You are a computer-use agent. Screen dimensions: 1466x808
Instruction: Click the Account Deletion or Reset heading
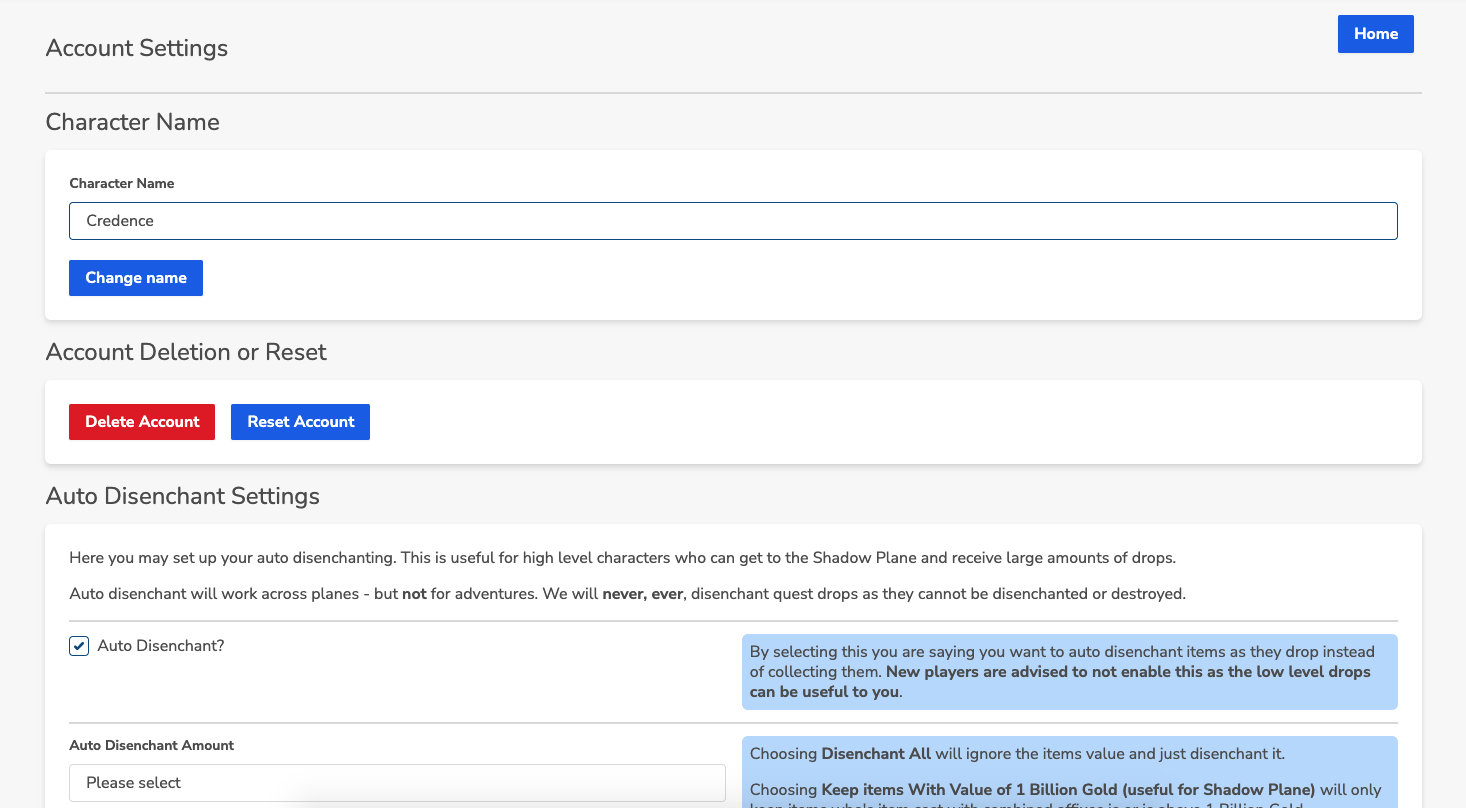pyautogui.click(x=186, y=352)
